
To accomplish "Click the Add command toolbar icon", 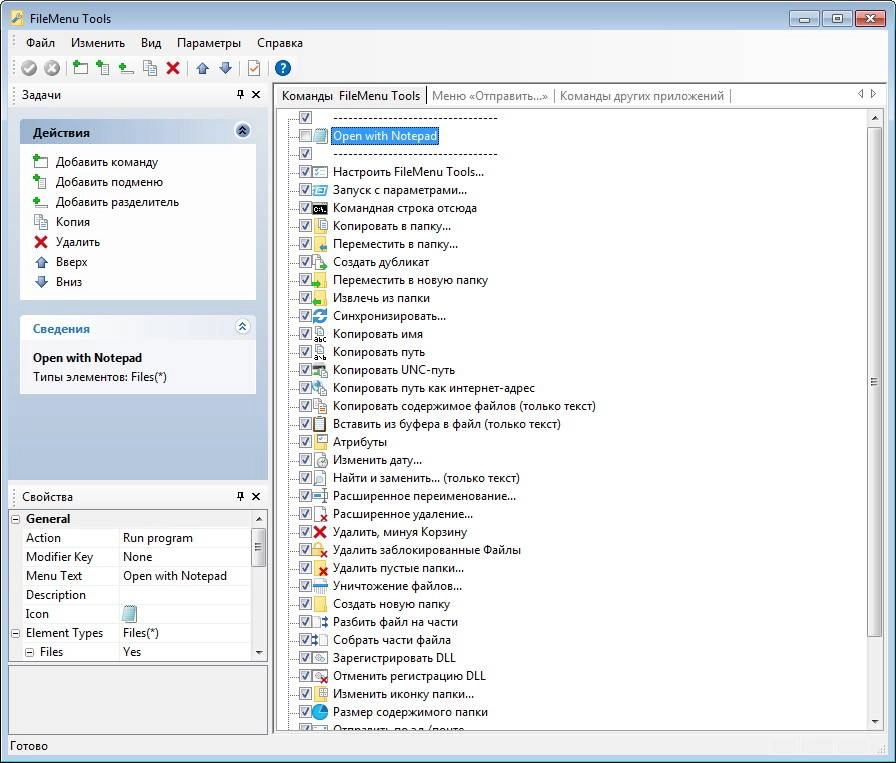I will click(80, 67).
